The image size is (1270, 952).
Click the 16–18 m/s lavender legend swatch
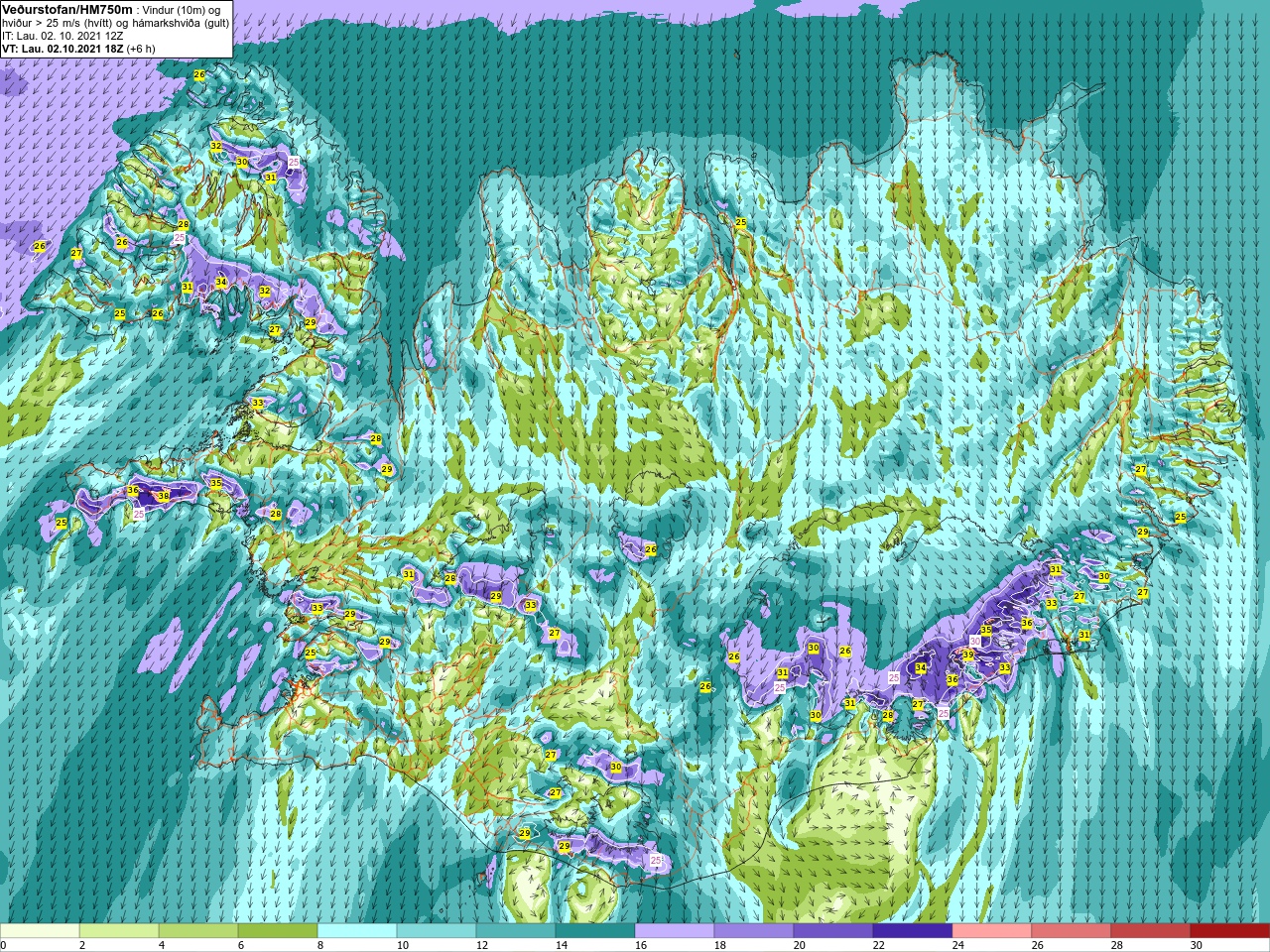point(675,931)
